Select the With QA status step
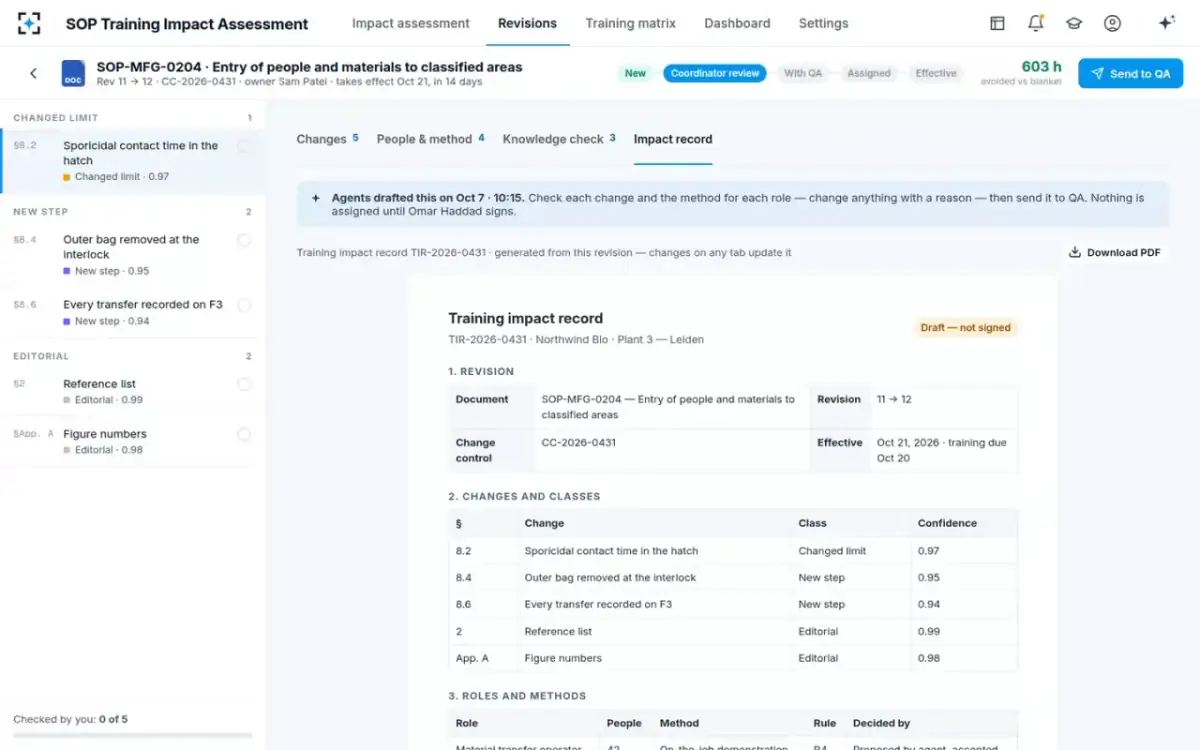The height and width of the screenshot is (750, 1200). click(x=803, y=73)
